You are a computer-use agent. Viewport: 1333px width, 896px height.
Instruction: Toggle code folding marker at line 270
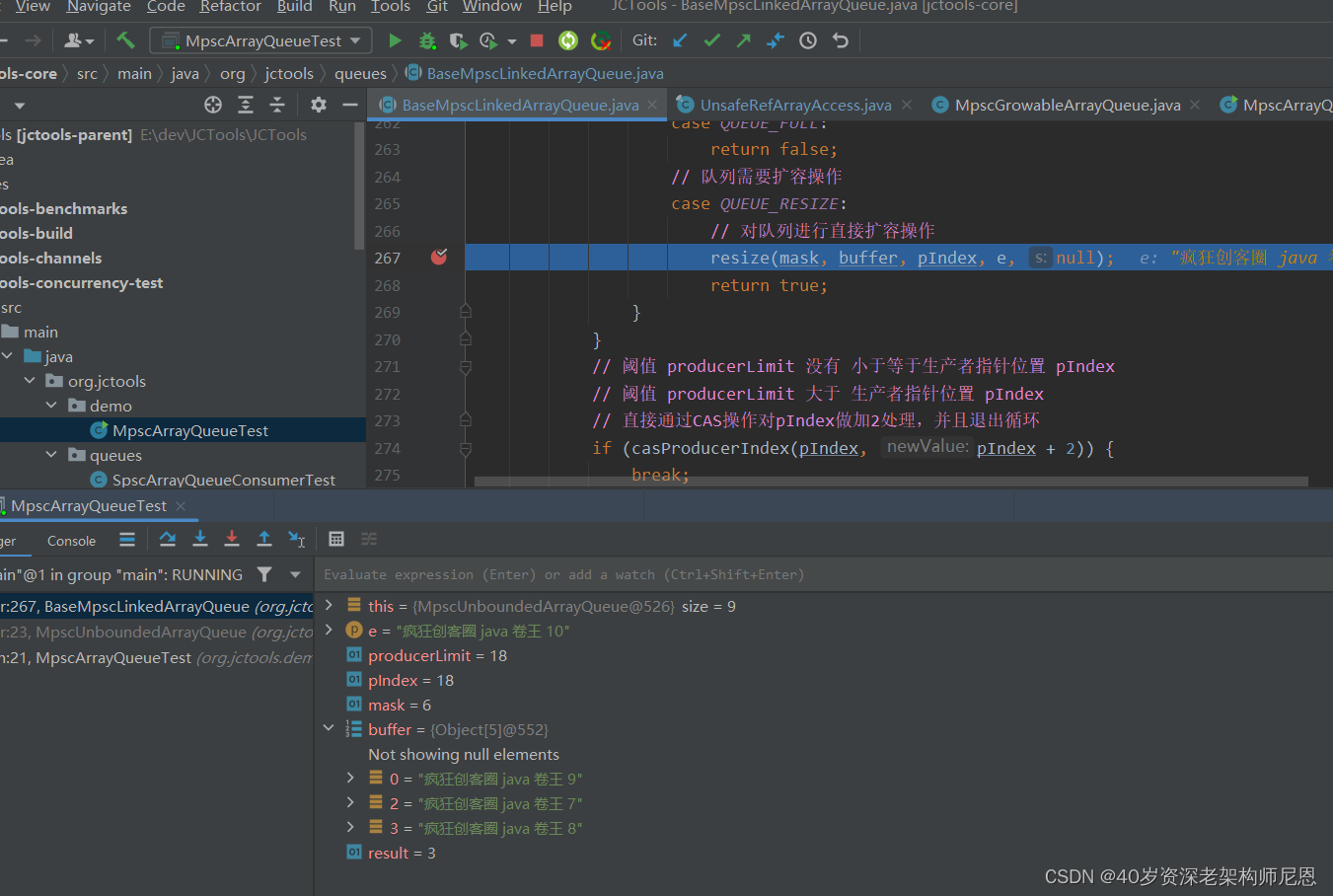click(x=466, y=339)
